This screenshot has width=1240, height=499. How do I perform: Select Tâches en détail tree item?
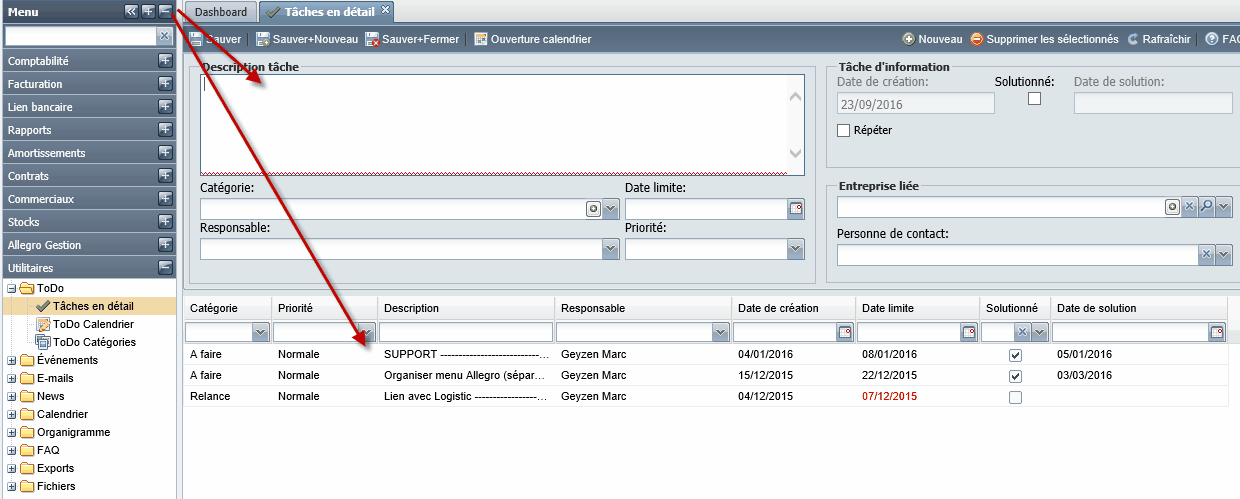click(93, 306)
